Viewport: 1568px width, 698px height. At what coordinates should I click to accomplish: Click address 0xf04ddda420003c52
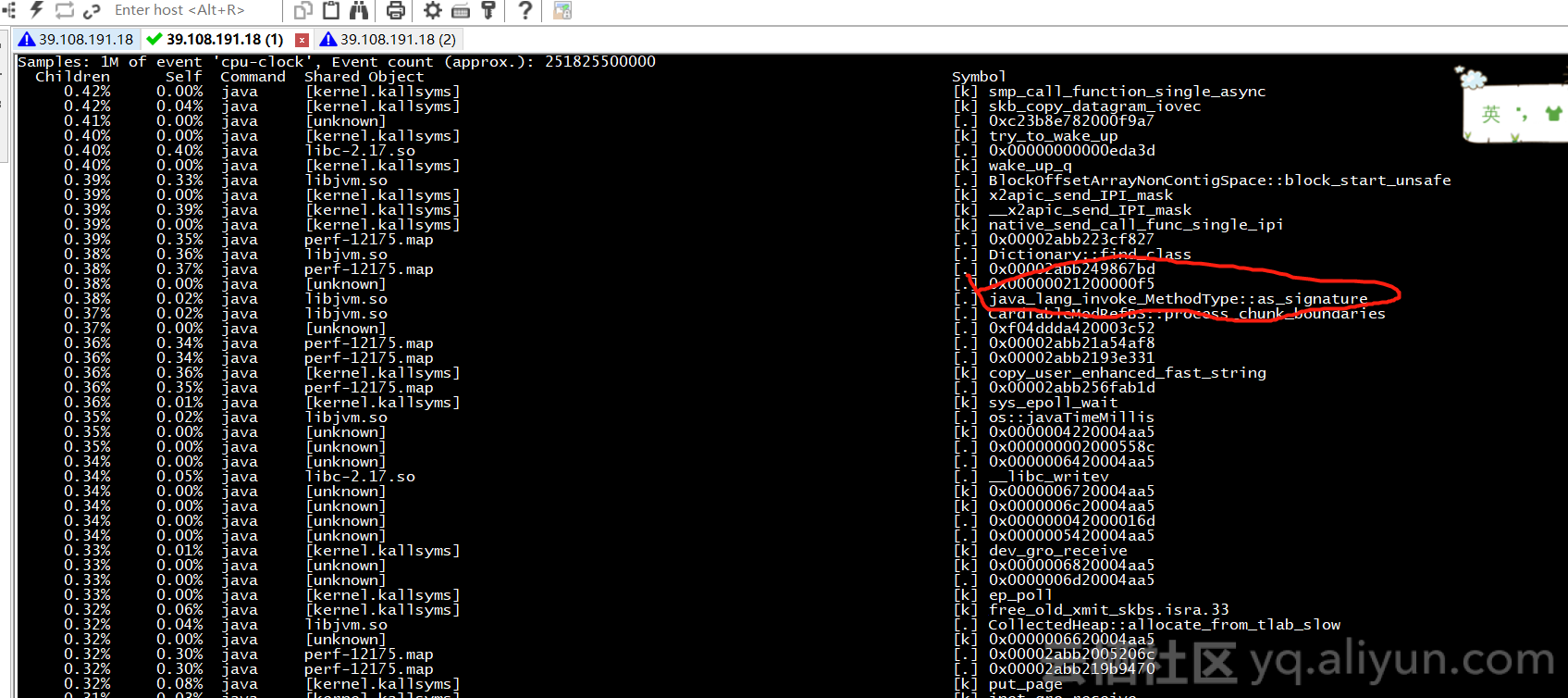[1071, 329]
